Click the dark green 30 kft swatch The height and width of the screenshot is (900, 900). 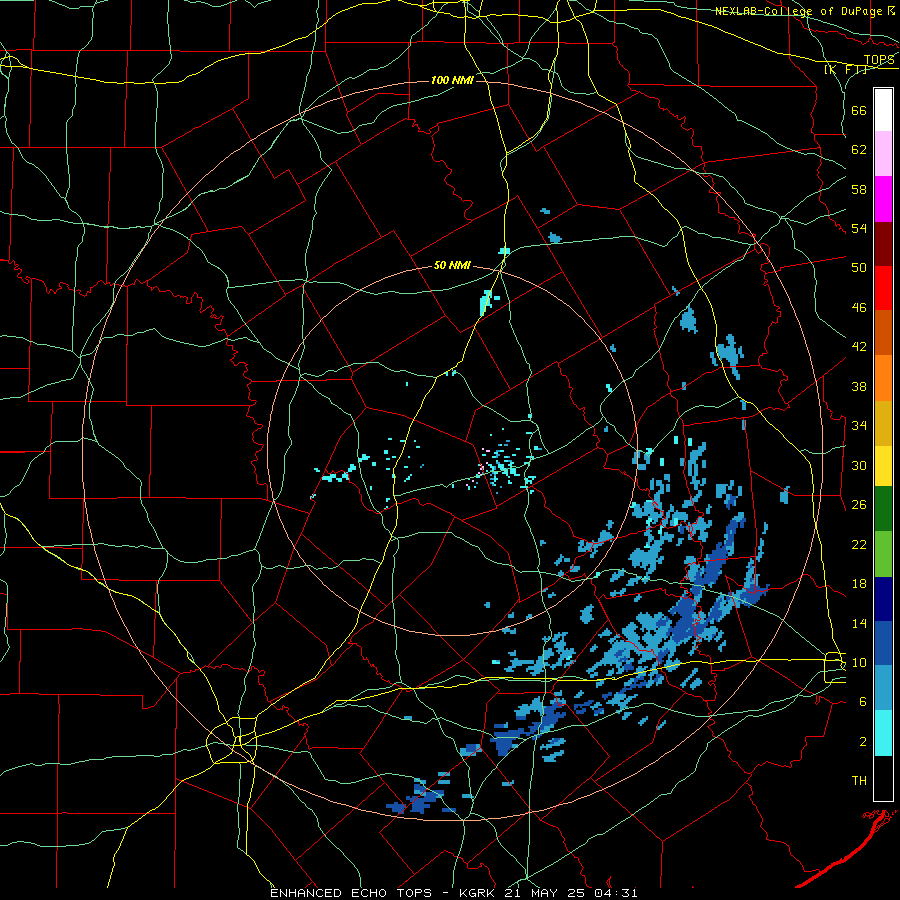click(883, 509)
